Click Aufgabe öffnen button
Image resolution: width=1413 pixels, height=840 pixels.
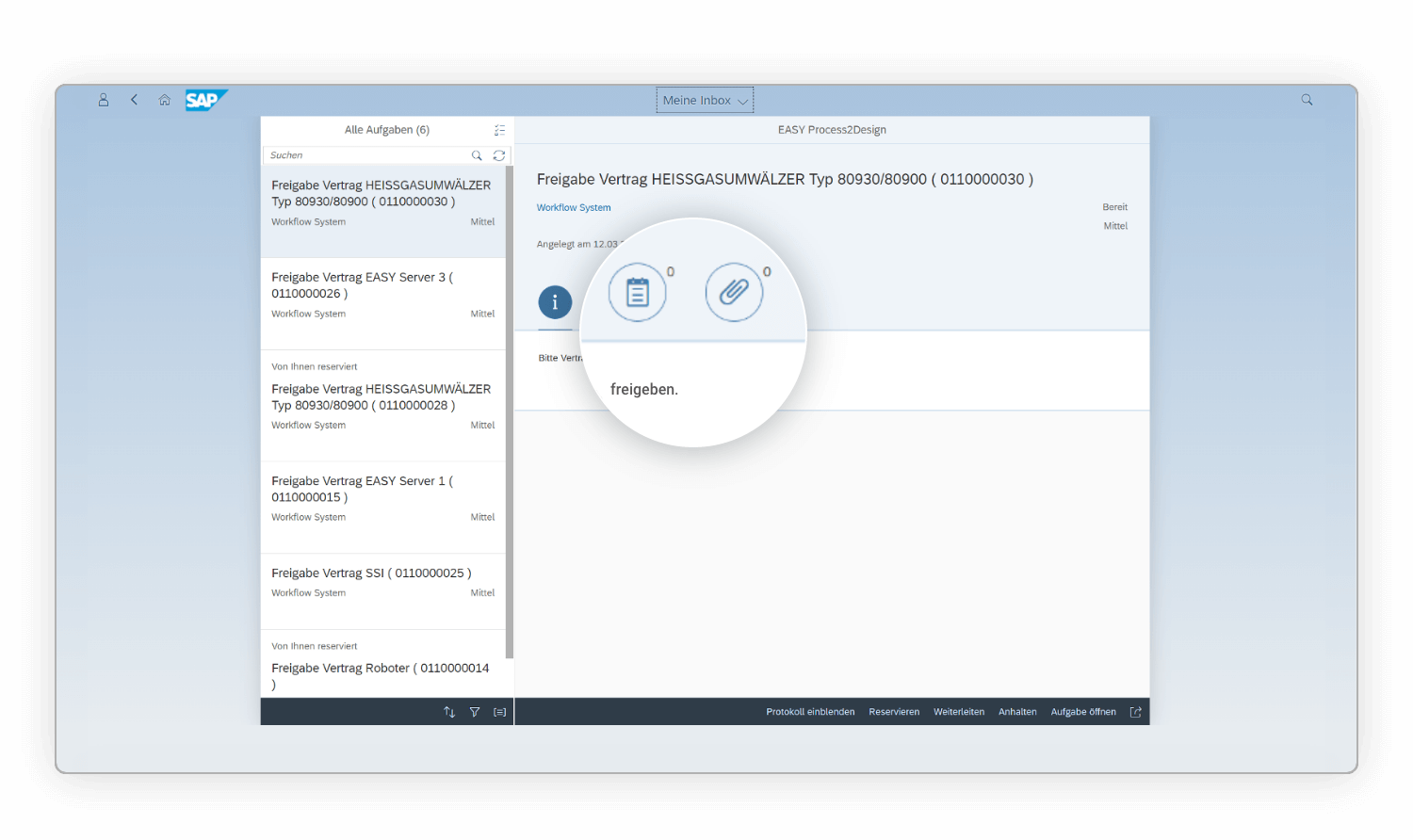pos(1083,712)
